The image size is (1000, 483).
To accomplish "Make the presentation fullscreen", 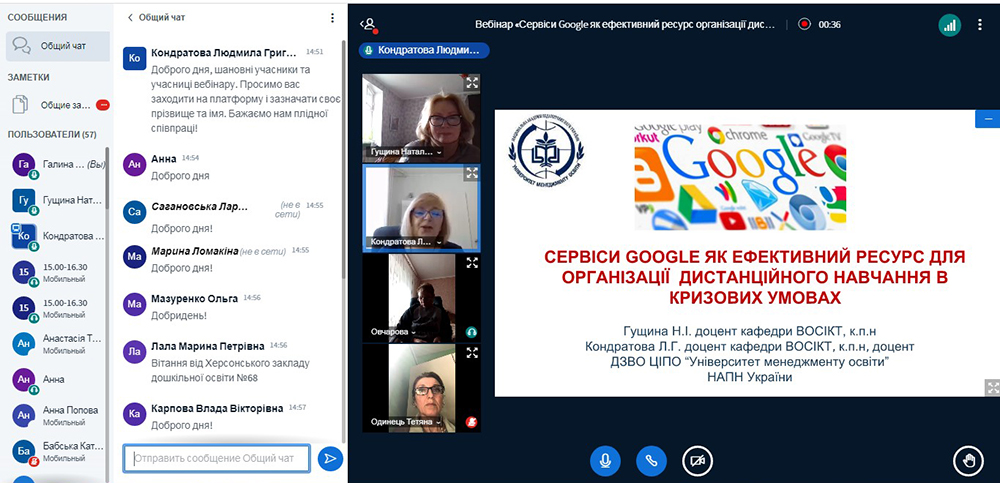I will pyautogui.click(x=992, y=387).
